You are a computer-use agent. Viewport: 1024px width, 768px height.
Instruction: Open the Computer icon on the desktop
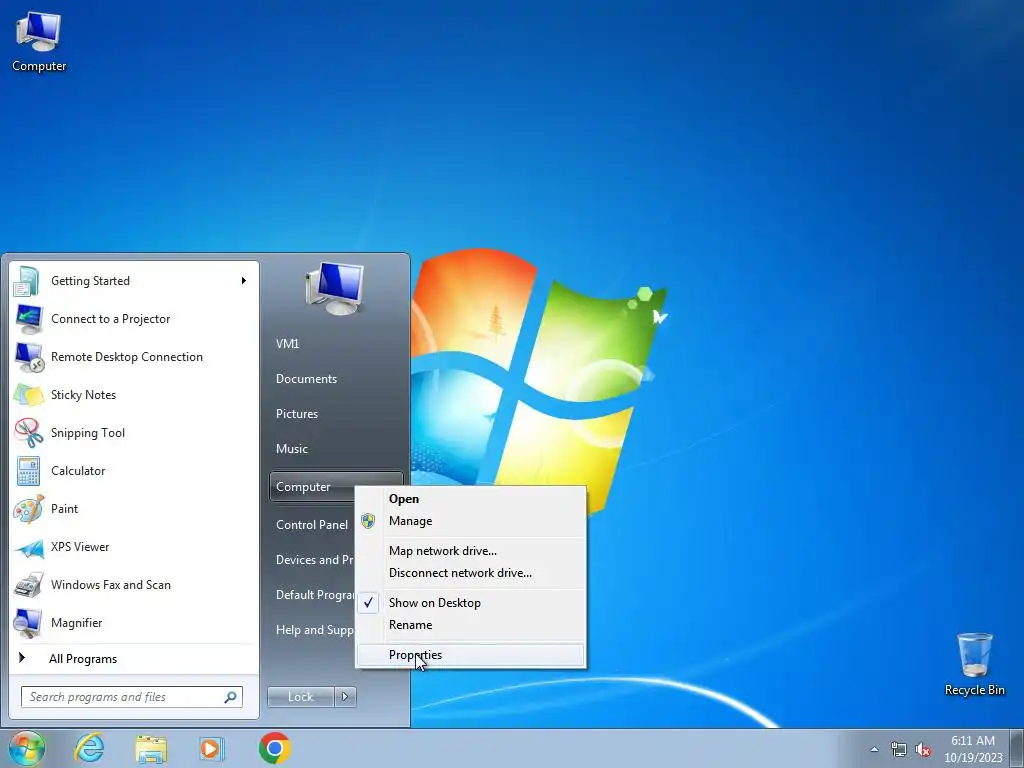(39, 42)
